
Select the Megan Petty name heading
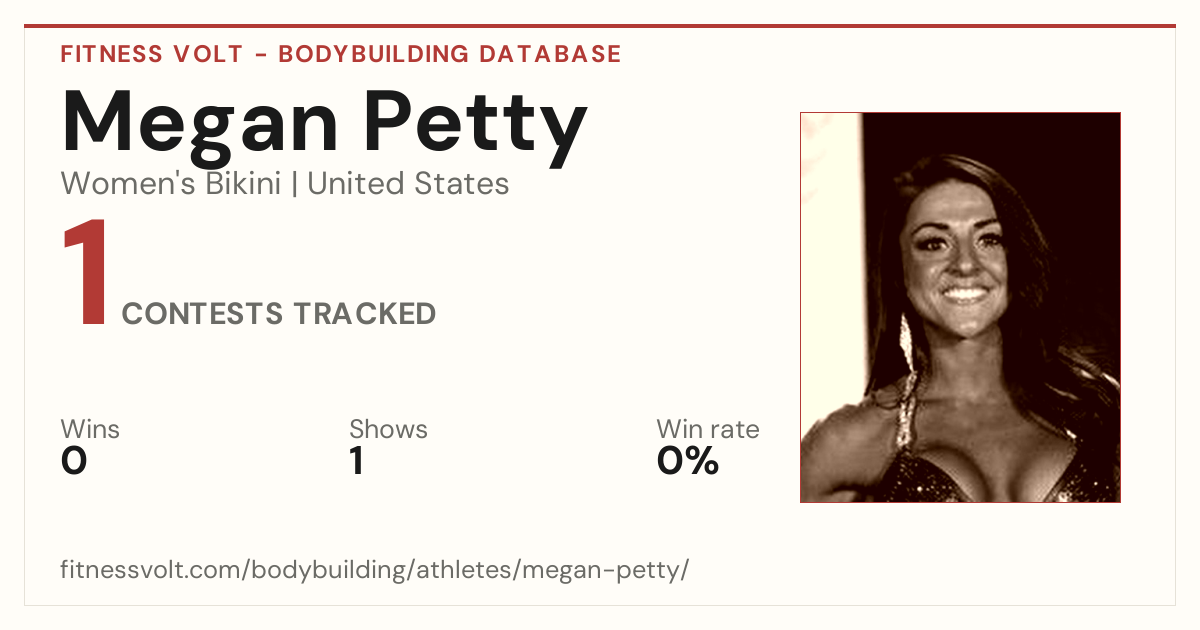click(x=324, y=128)
